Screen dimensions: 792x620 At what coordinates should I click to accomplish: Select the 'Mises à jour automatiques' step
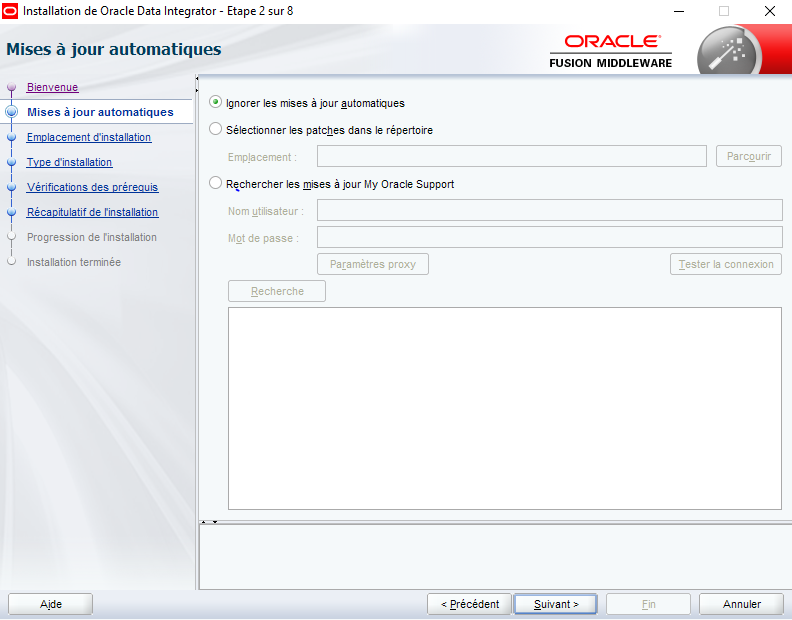pos(100,112)
